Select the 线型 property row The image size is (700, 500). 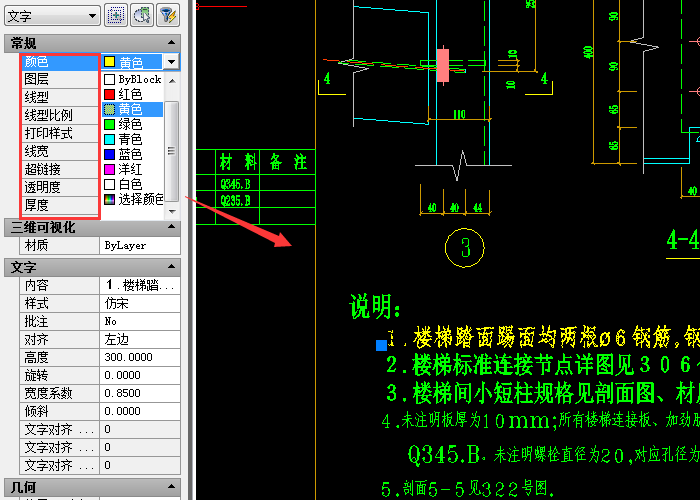point(60,97)
